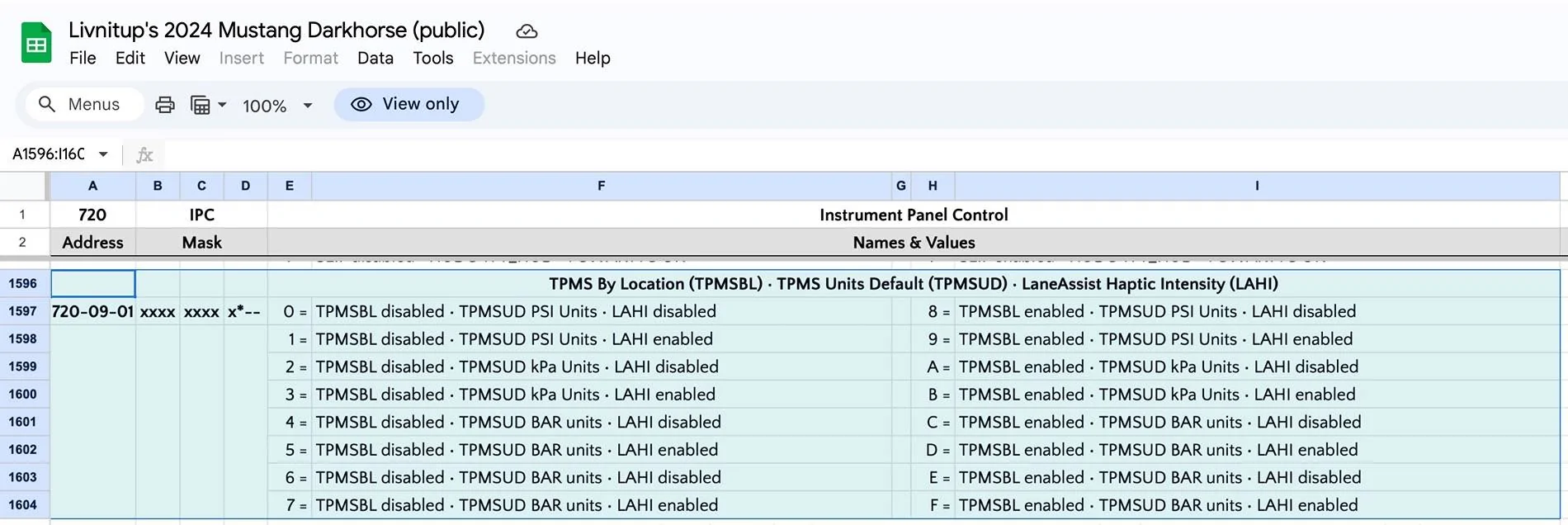Click value 7 TPMSBL disabled BAR LAHI enabled
Screen dimensions: 1568x525
pyautogui.click(x=602, y=504)
